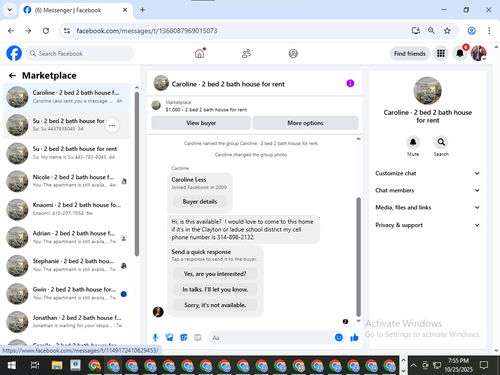Mute this conversation with bell icon

coord(413,142)
